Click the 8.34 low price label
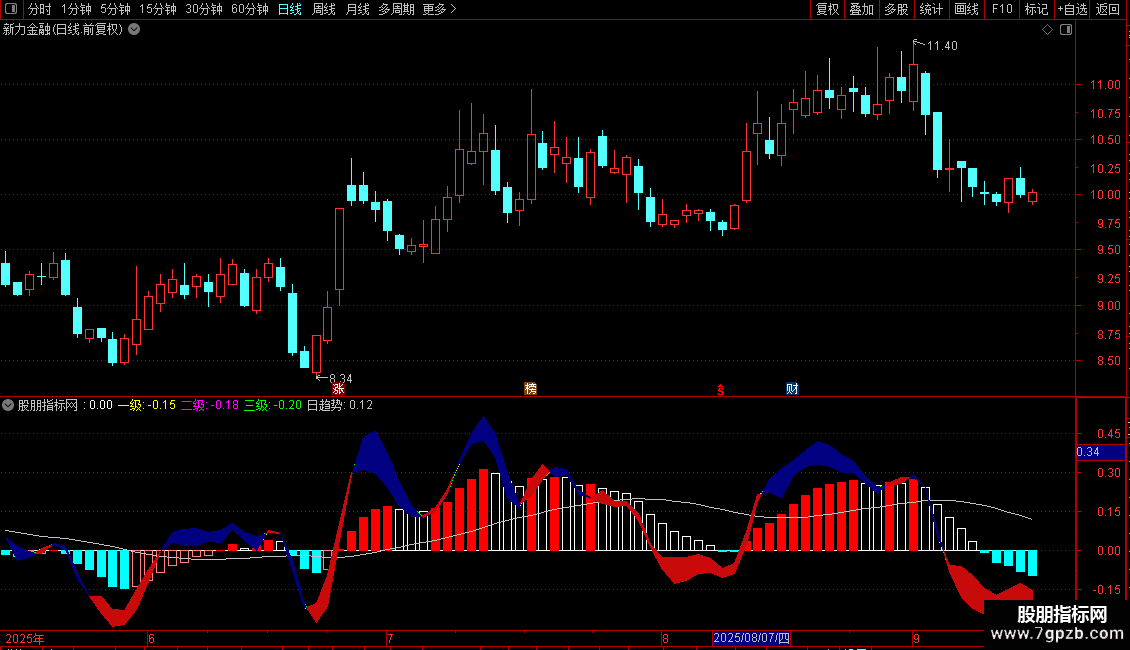 point(340,378)
